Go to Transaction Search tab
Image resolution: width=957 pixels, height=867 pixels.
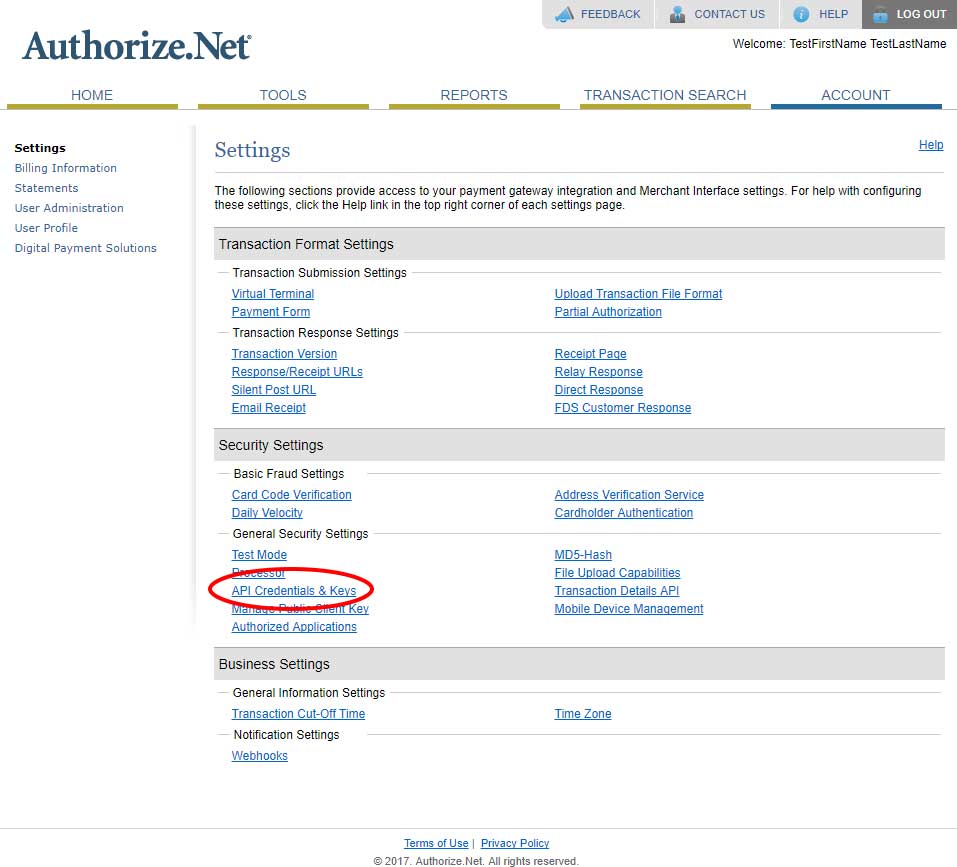(x=665, y=95)
